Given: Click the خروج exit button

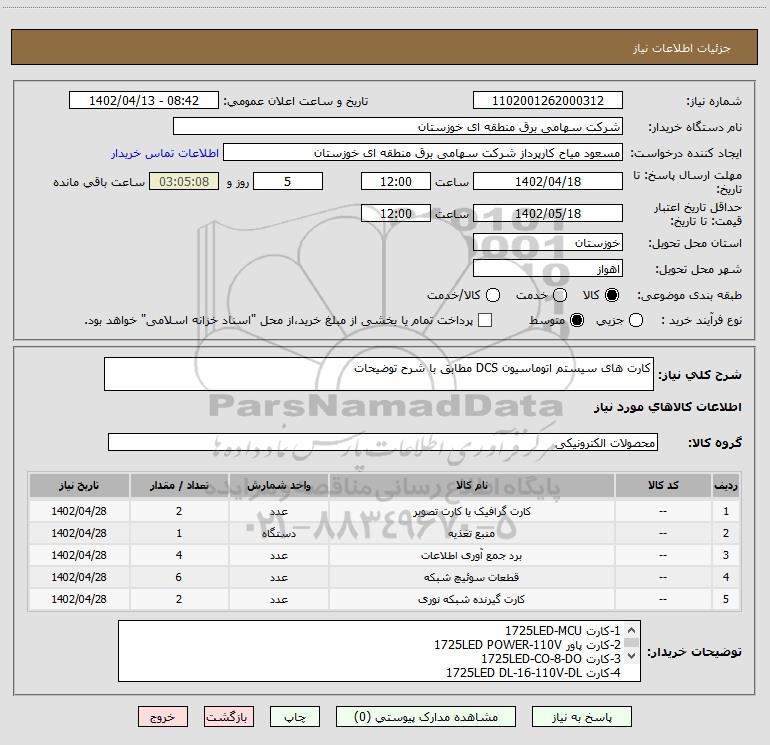Looking at the screenshot, I should (163, 717).
